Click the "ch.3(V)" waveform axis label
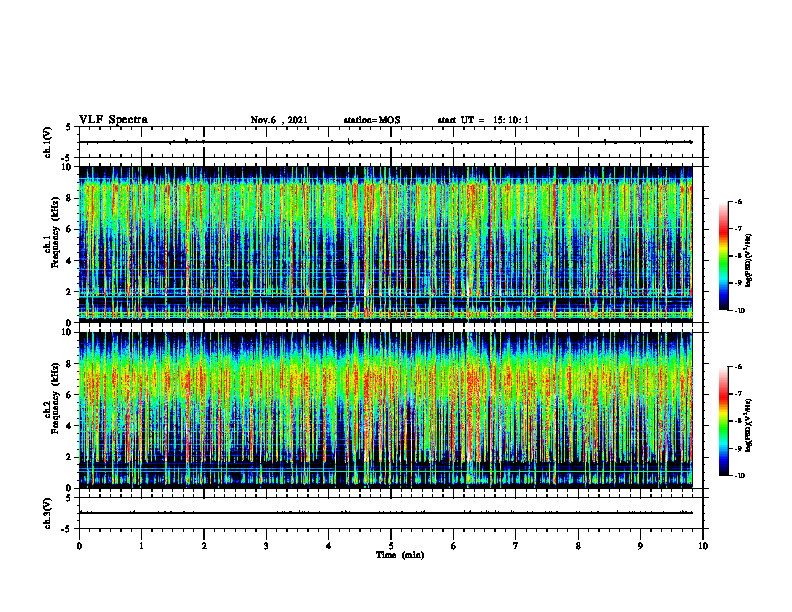This screenshot has width=792, height=612. coord(47,513)
